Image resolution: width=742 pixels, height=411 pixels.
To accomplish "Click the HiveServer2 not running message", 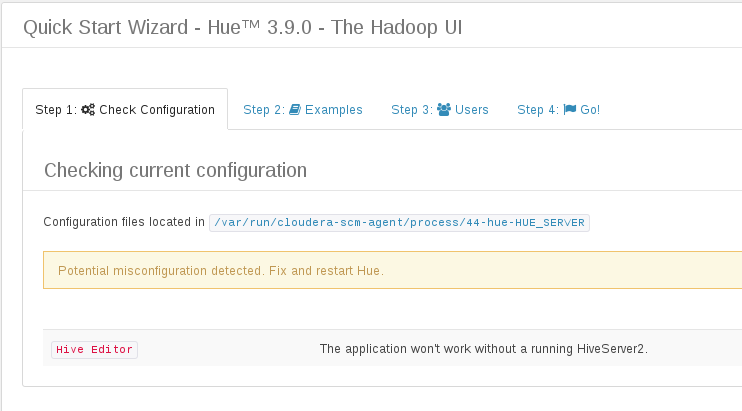I will click(x=484, y=349).
